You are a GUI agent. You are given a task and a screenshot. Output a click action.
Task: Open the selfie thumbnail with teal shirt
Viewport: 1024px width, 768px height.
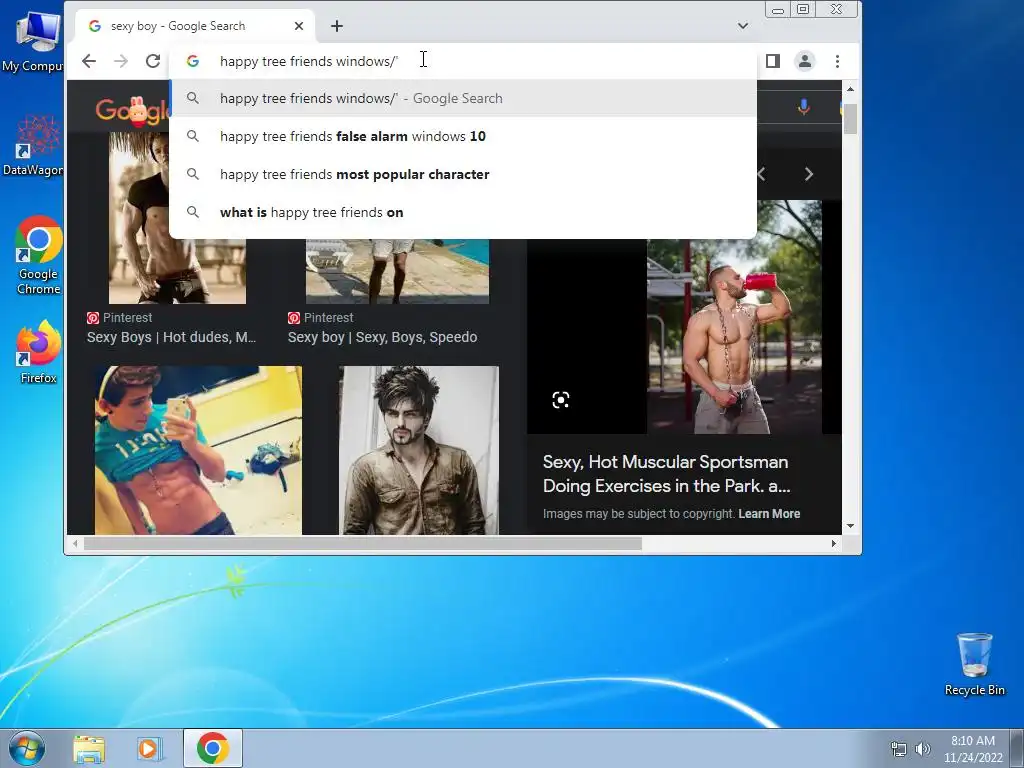click(198, 450)
